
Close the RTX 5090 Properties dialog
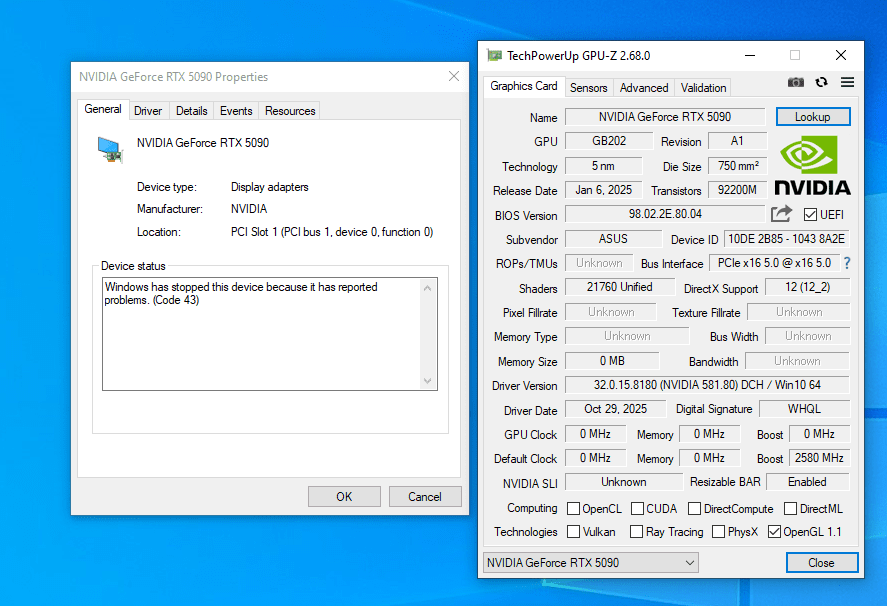pyautogui.click(x=454, y=76)
